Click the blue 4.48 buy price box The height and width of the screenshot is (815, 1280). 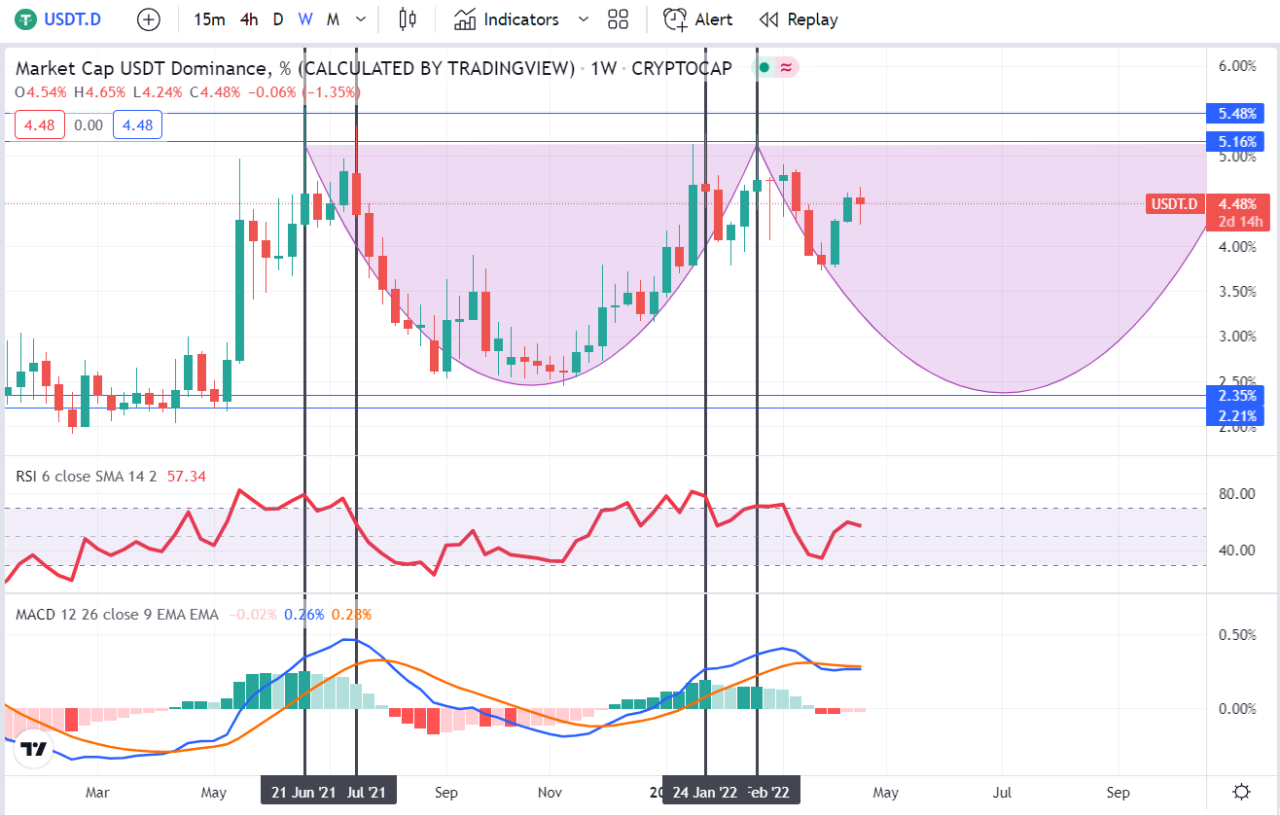click(138, 125)
